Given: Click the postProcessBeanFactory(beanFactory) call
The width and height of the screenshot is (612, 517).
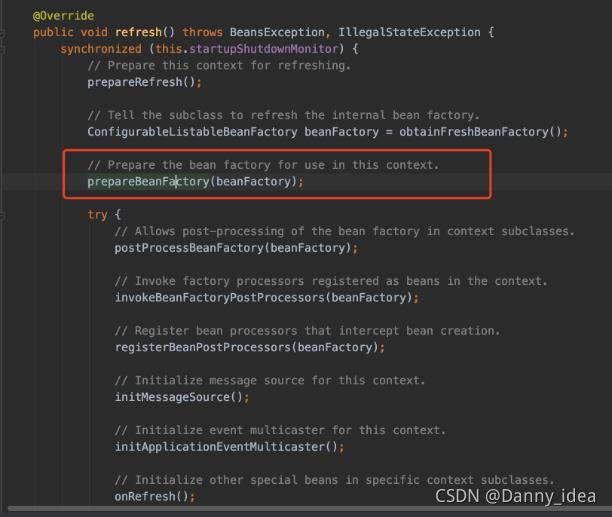Looking at the screenshot, I should coord(233,248).
